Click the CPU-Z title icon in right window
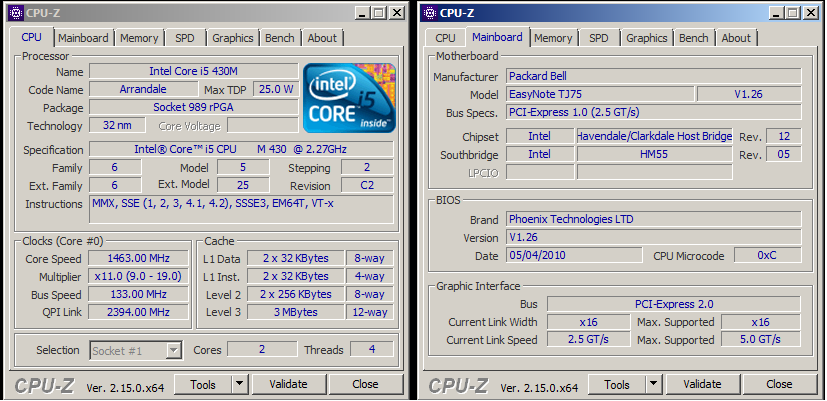827x401 pixels. click(430, 12)
